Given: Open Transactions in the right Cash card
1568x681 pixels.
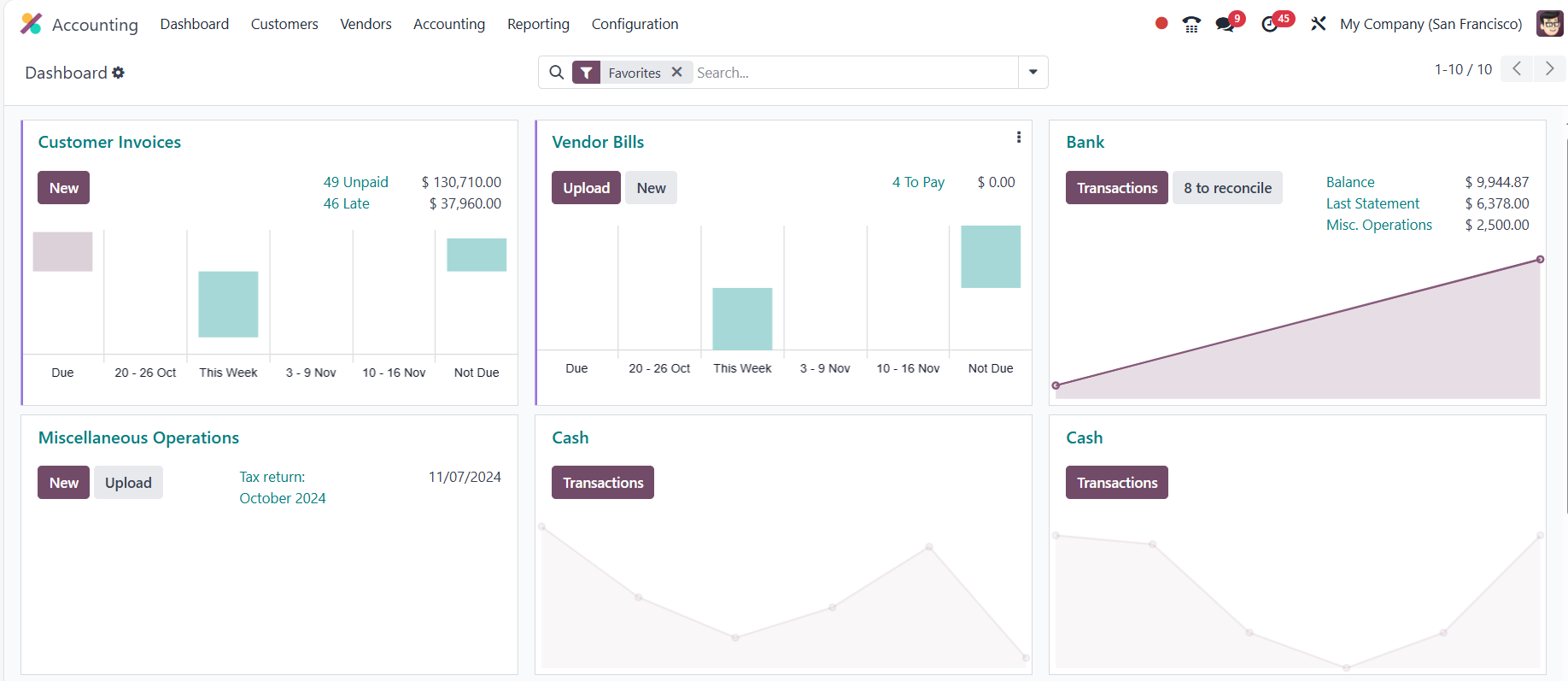Looking at the screenshot, I should [x=1117, y=483].
